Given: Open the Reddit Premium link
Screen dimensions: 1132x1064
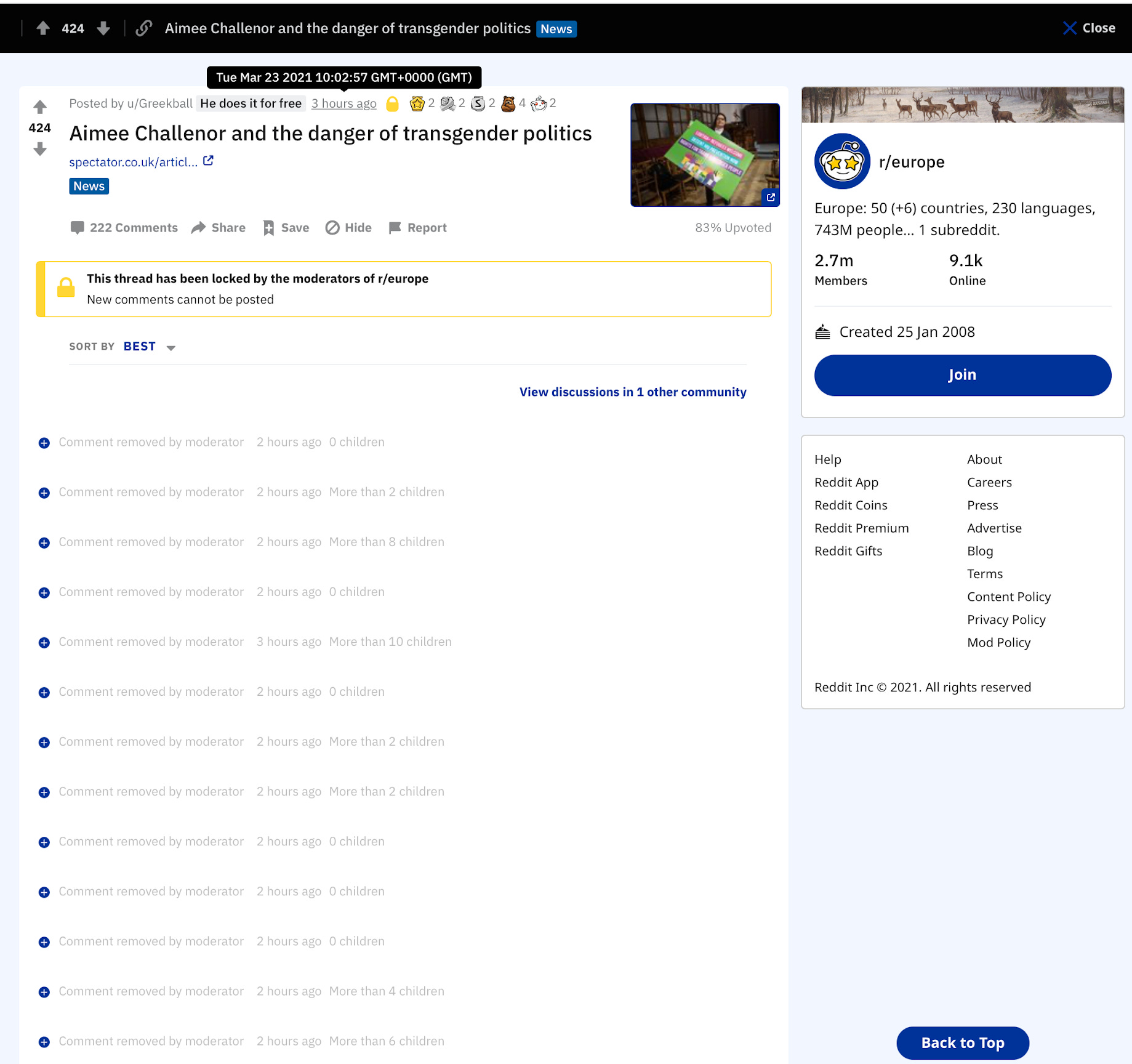Looking at the screenshot, I should tap(861, 528).
